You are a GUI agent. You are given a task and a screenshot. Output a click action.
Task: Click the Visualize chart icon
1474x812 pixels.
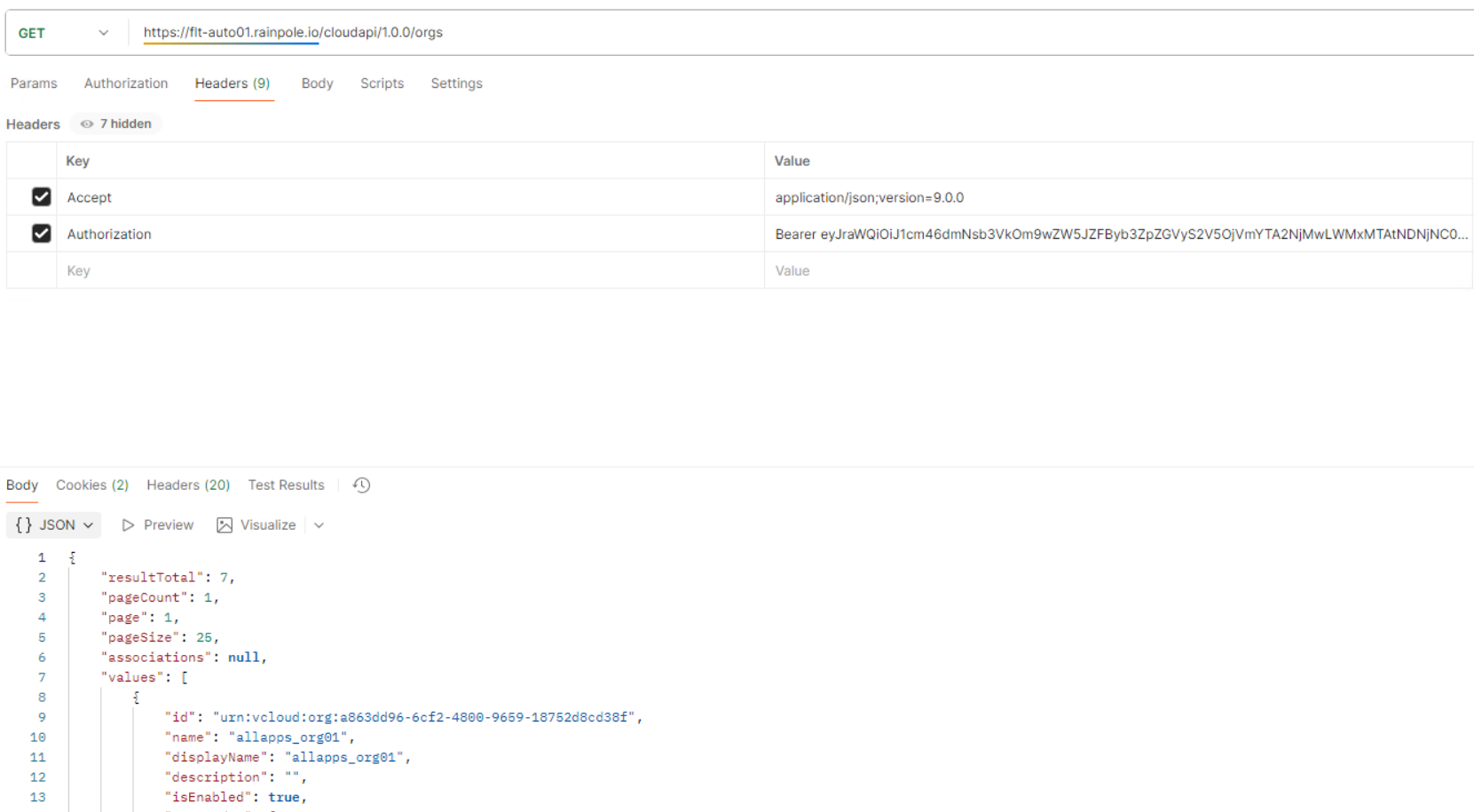coord(225,525)
